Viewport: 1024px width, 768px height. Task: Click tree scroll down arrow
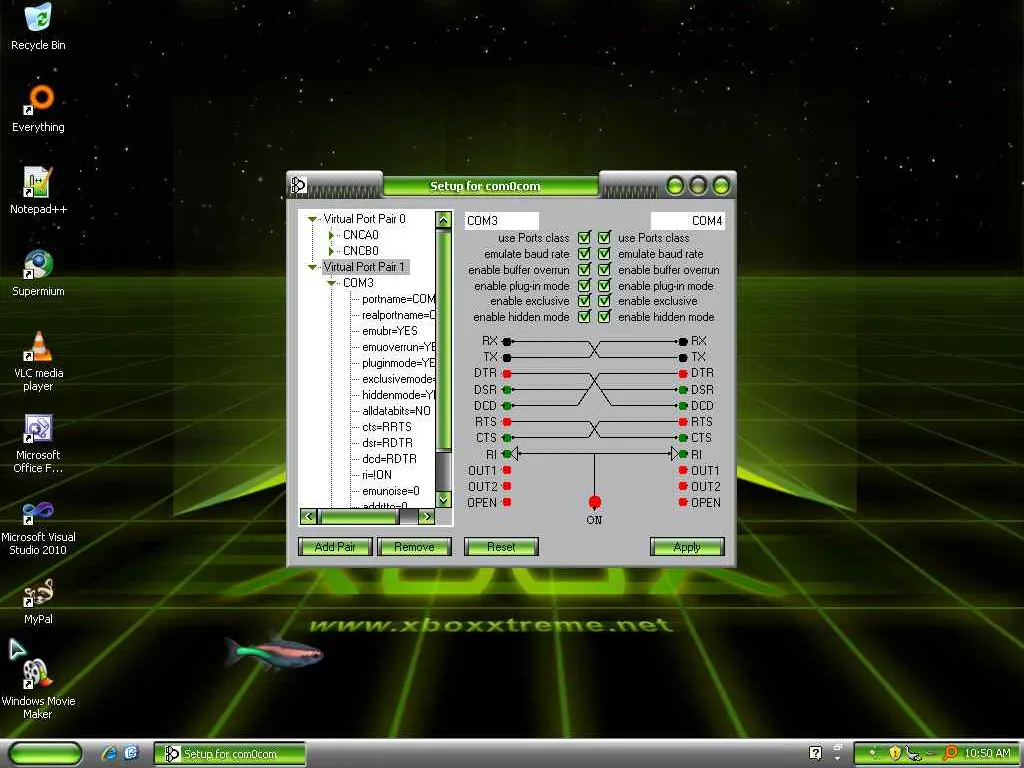443,500
